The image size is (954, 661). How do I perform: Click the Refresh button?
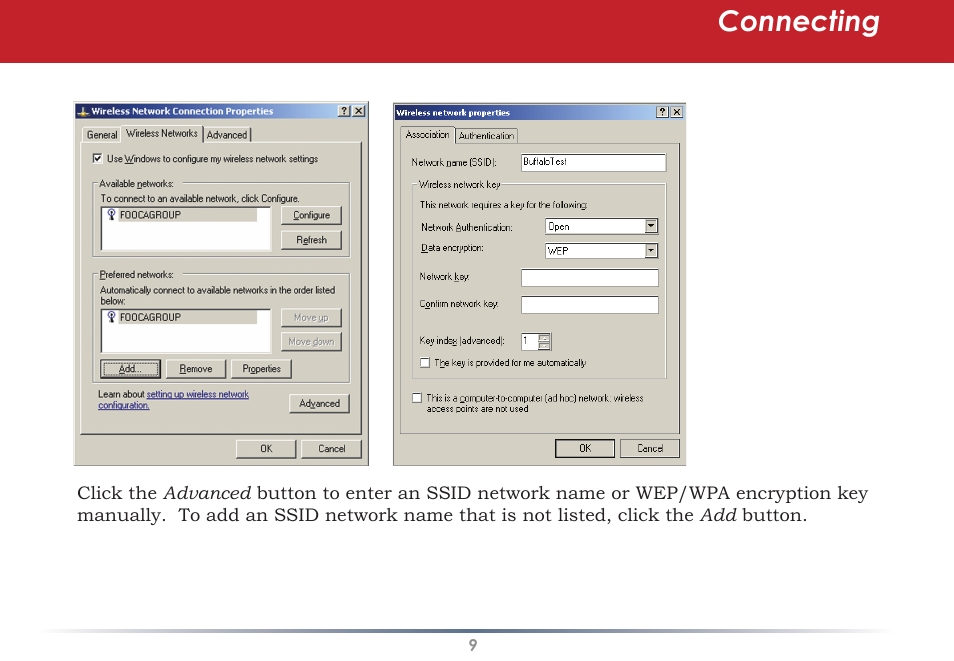point(312,240)
